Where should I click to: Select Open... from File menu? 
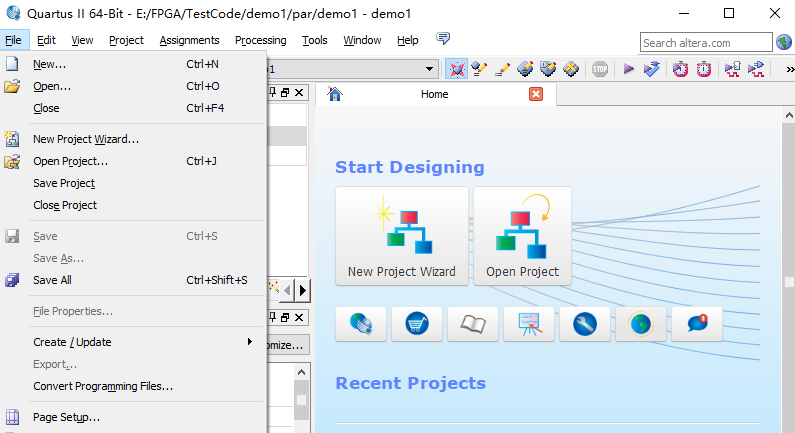point(133,86)
